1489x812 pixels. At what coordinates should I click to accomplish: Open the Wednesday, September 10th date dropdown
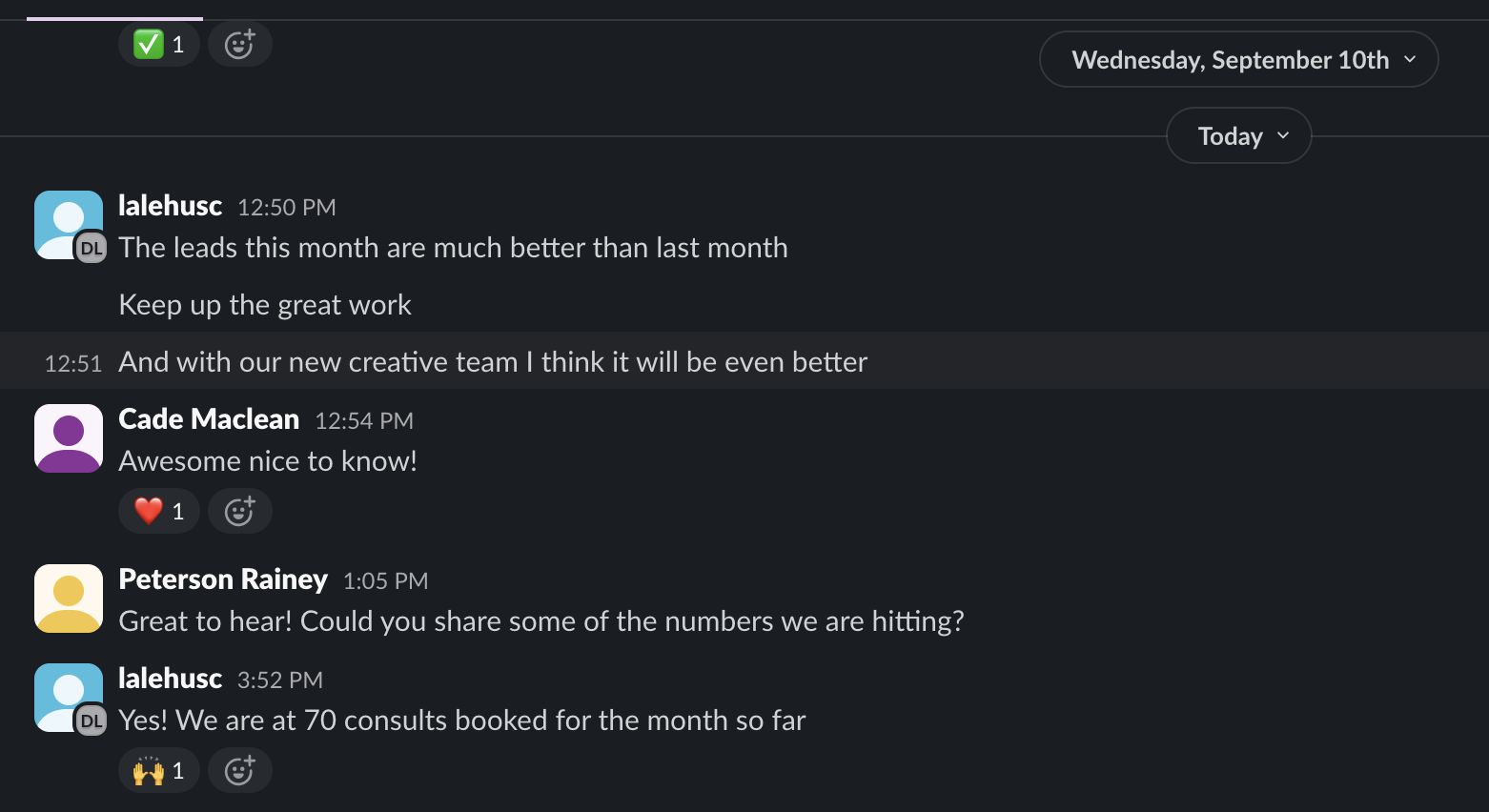(x=1238, y=59)
